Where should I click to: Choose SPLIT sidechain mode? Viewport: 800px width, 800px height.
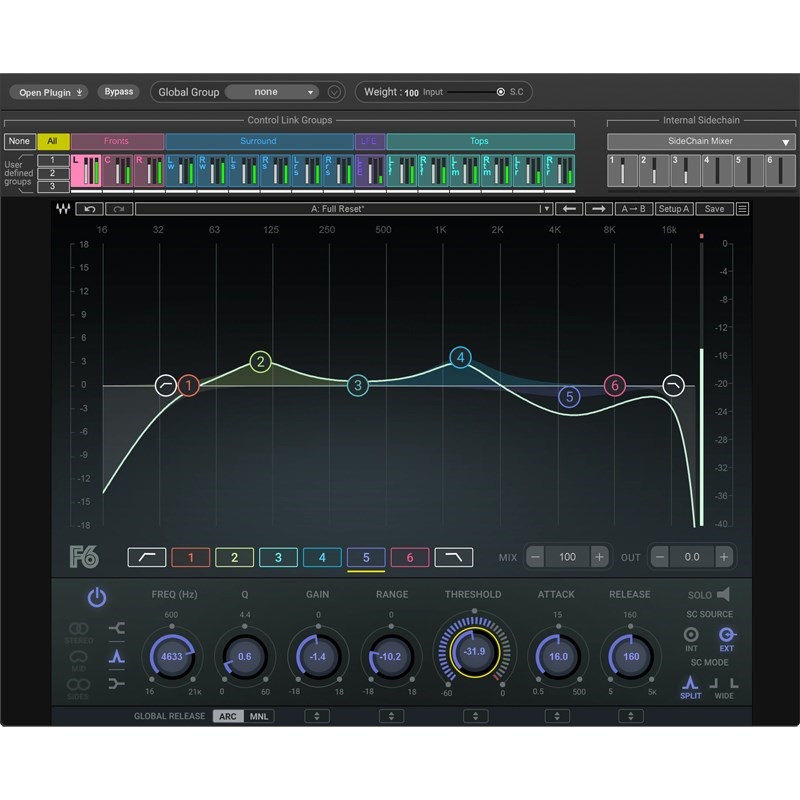click(690, 687)
